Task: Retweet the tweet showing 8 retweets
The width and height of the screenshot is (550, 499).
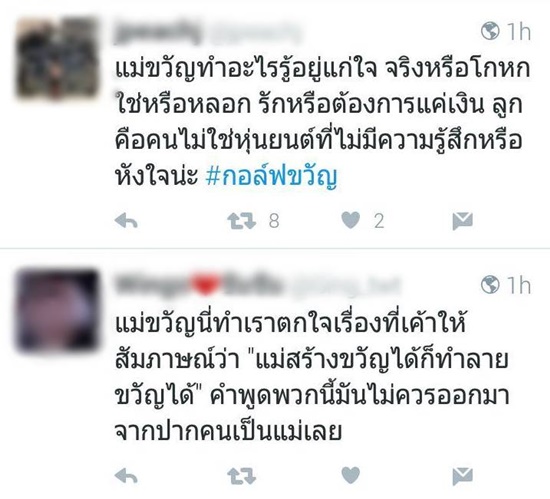Action: click(241, 221)
